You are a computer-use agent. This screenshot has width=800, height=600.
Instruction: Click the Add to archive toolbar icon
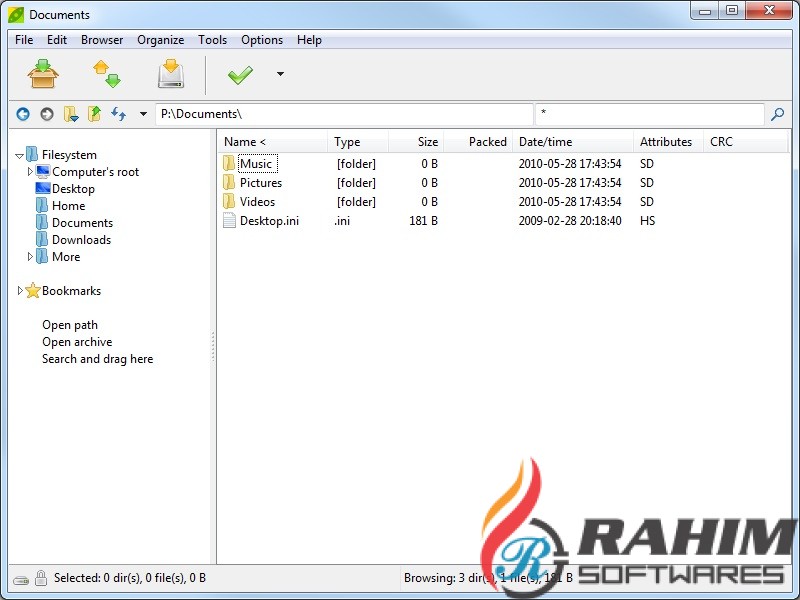click(x=44, y=74)
